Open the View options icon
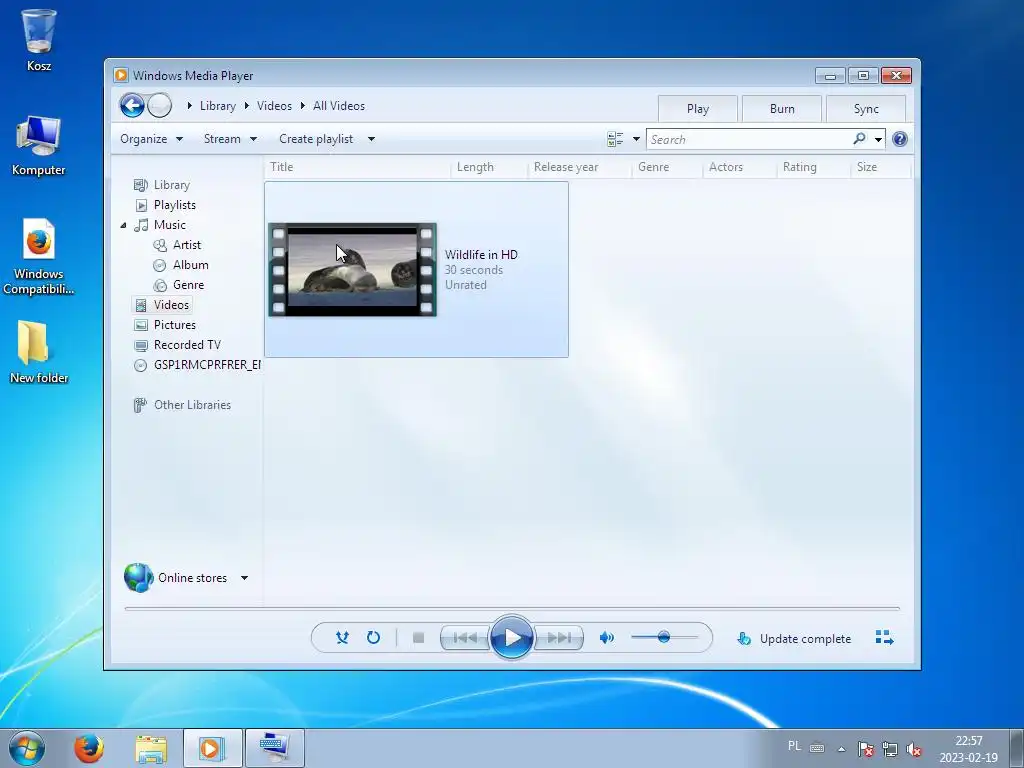The height and width of the screenshot is (768, 1024). tap(615, 139)
